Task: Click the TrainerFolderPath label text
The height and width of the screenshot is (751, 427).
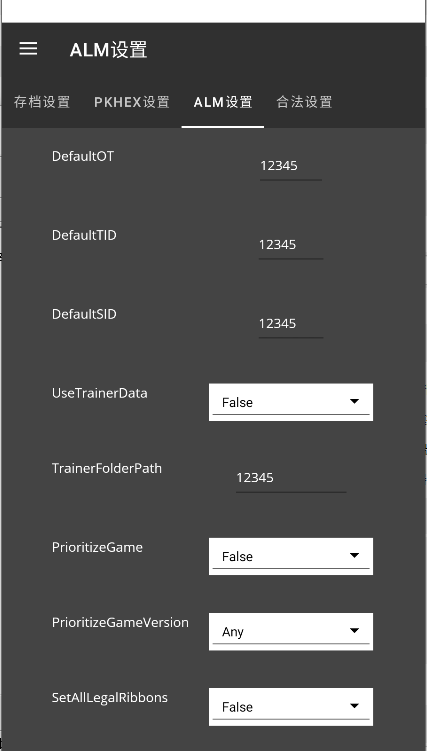Action: coord(107,468)
